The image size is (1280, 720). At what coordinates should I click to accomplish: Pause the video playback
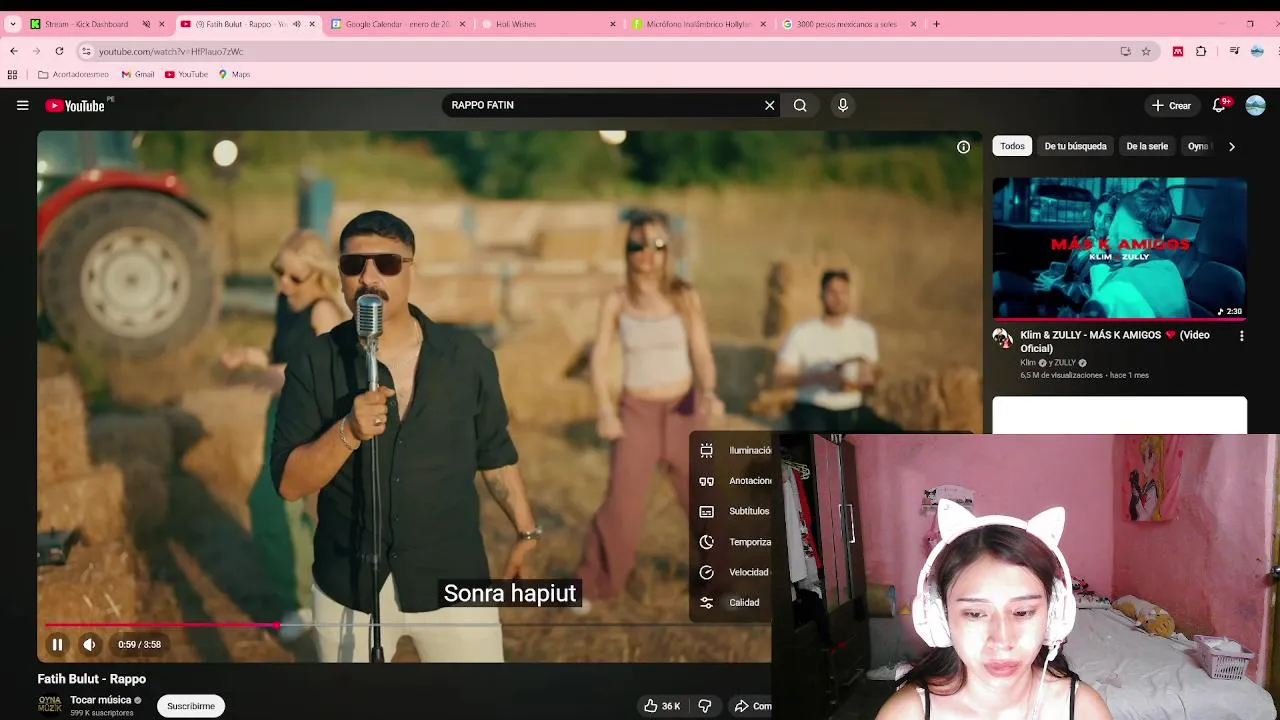[57, 645]
